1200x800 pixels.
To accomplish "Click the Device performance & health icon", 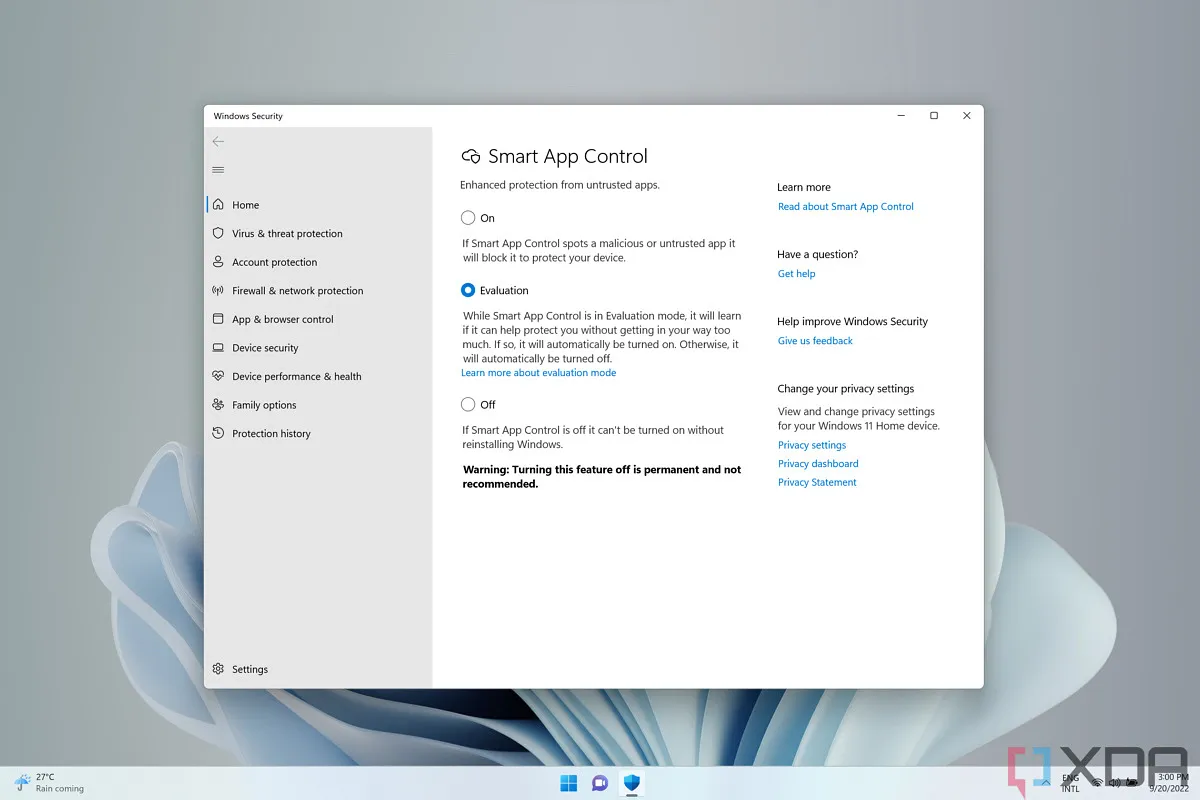I will tap(219, 376).
